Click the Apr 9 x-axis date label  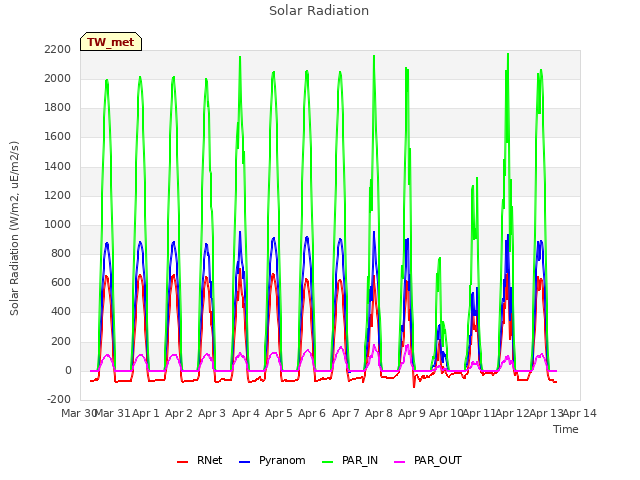pos(412,413)
